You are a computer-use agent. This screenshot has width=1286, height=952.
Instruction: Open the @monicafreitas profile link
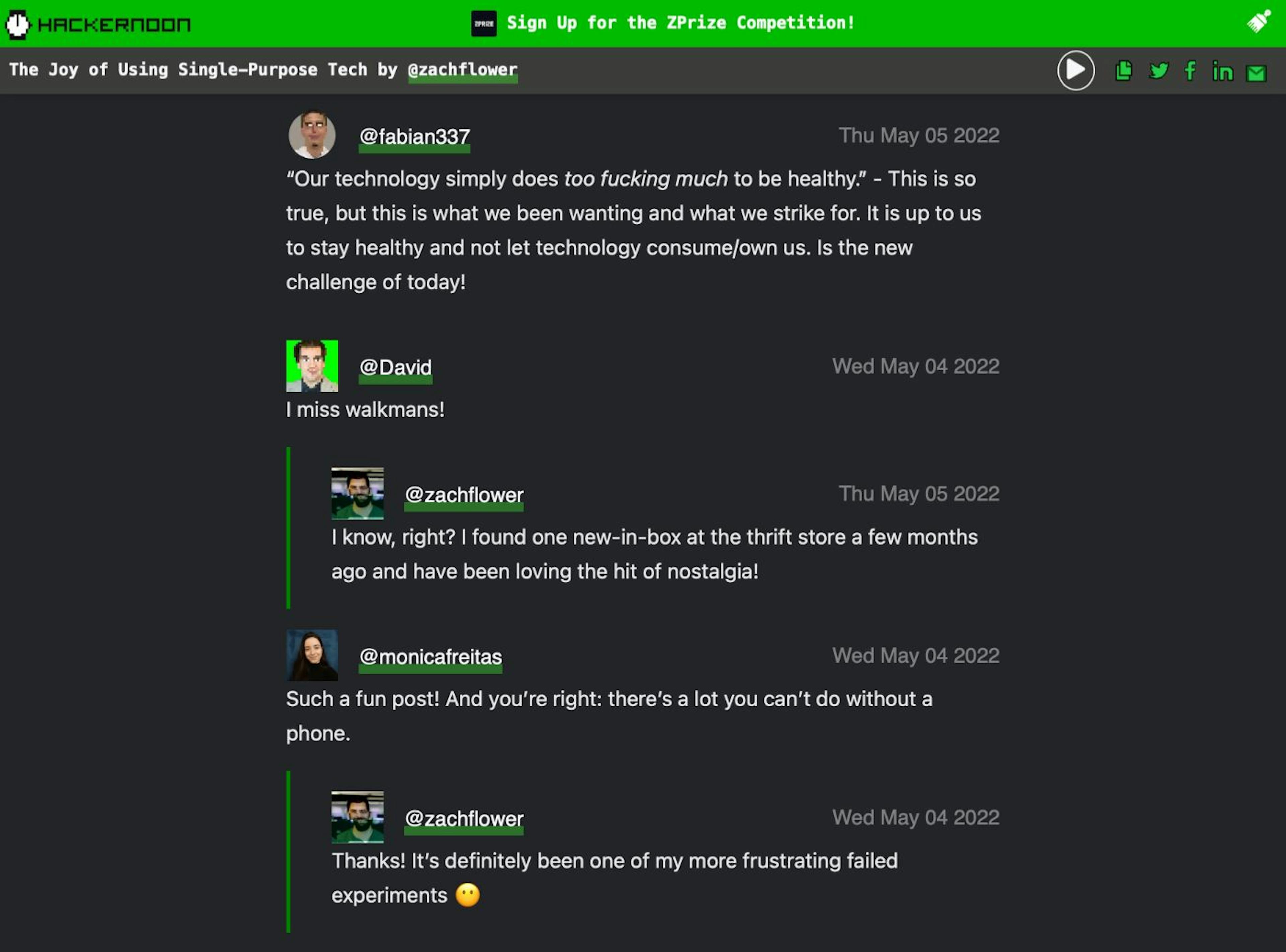[x=430, y=656]
